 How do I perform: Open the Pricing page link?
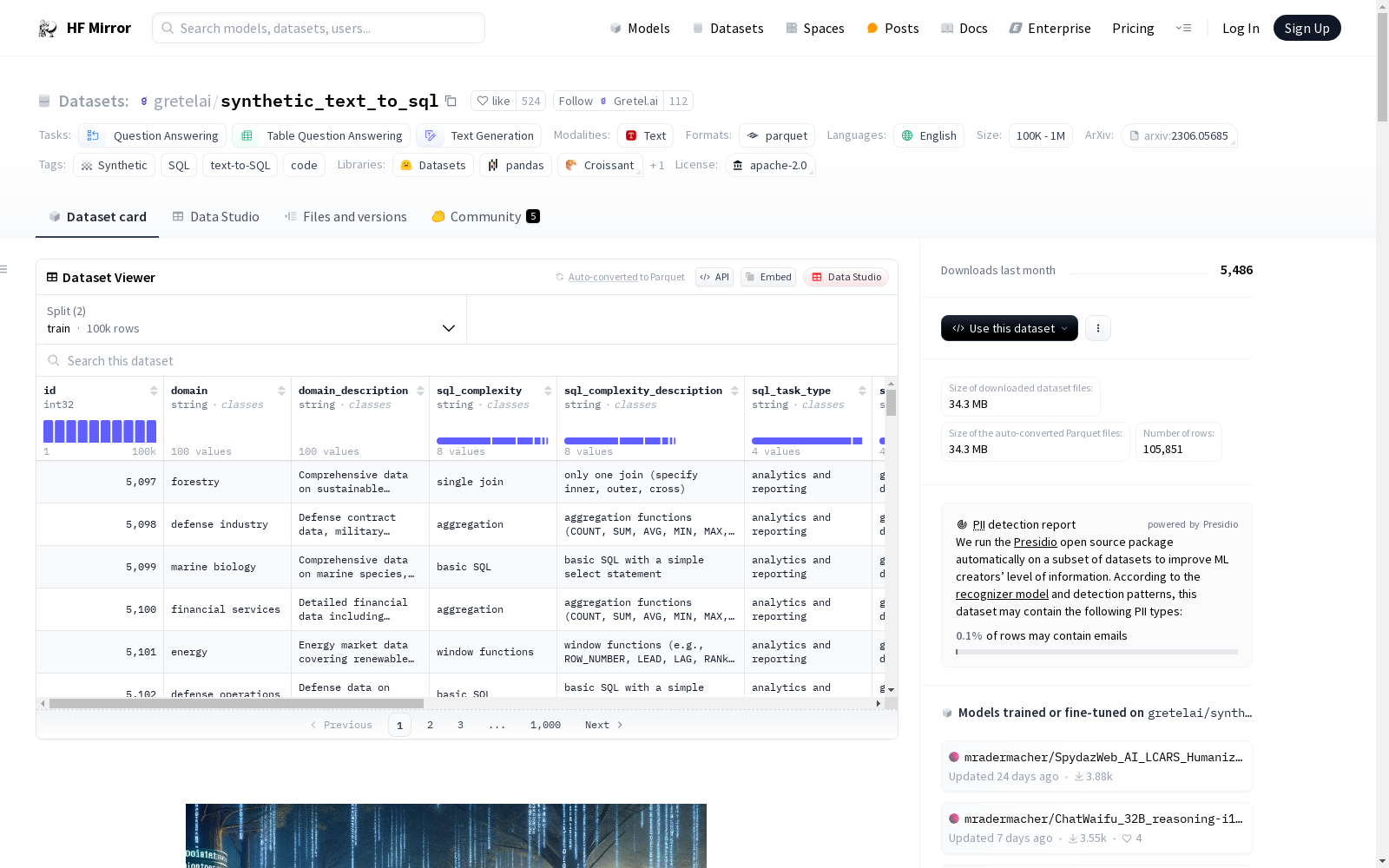pyautogui.click(x=1133, y=28)
